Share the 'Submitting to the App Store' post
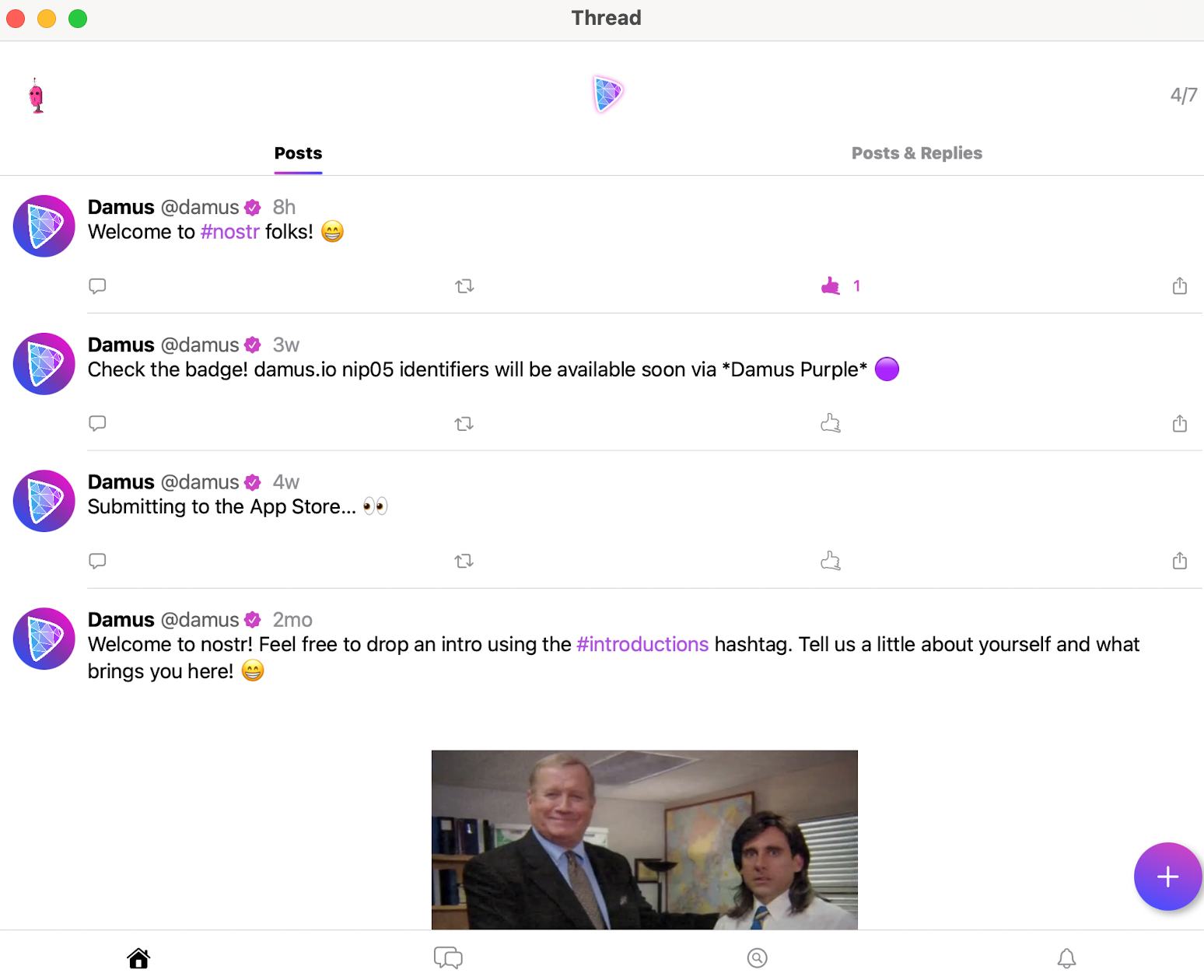The image size is (1204, 980). click(x=1179, y=561)
